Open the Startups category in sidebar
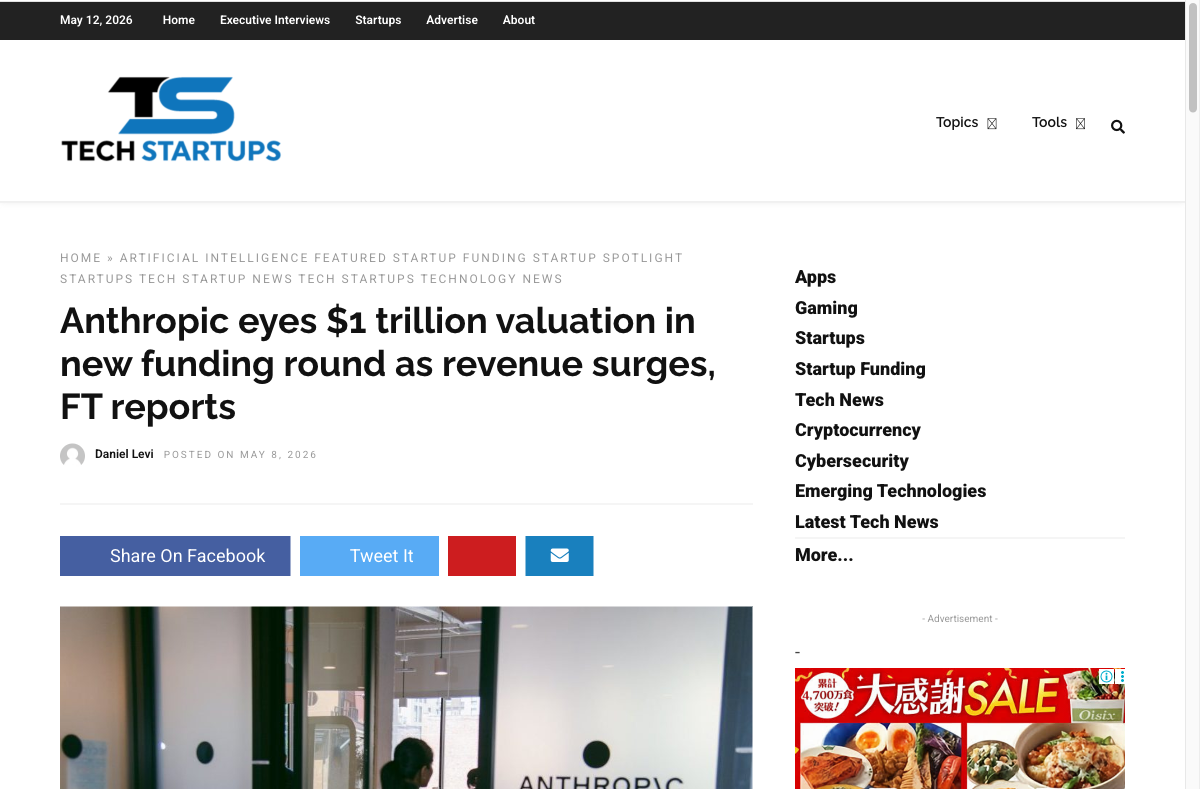Screen dimensions: 1200x789 click(830, 338)
